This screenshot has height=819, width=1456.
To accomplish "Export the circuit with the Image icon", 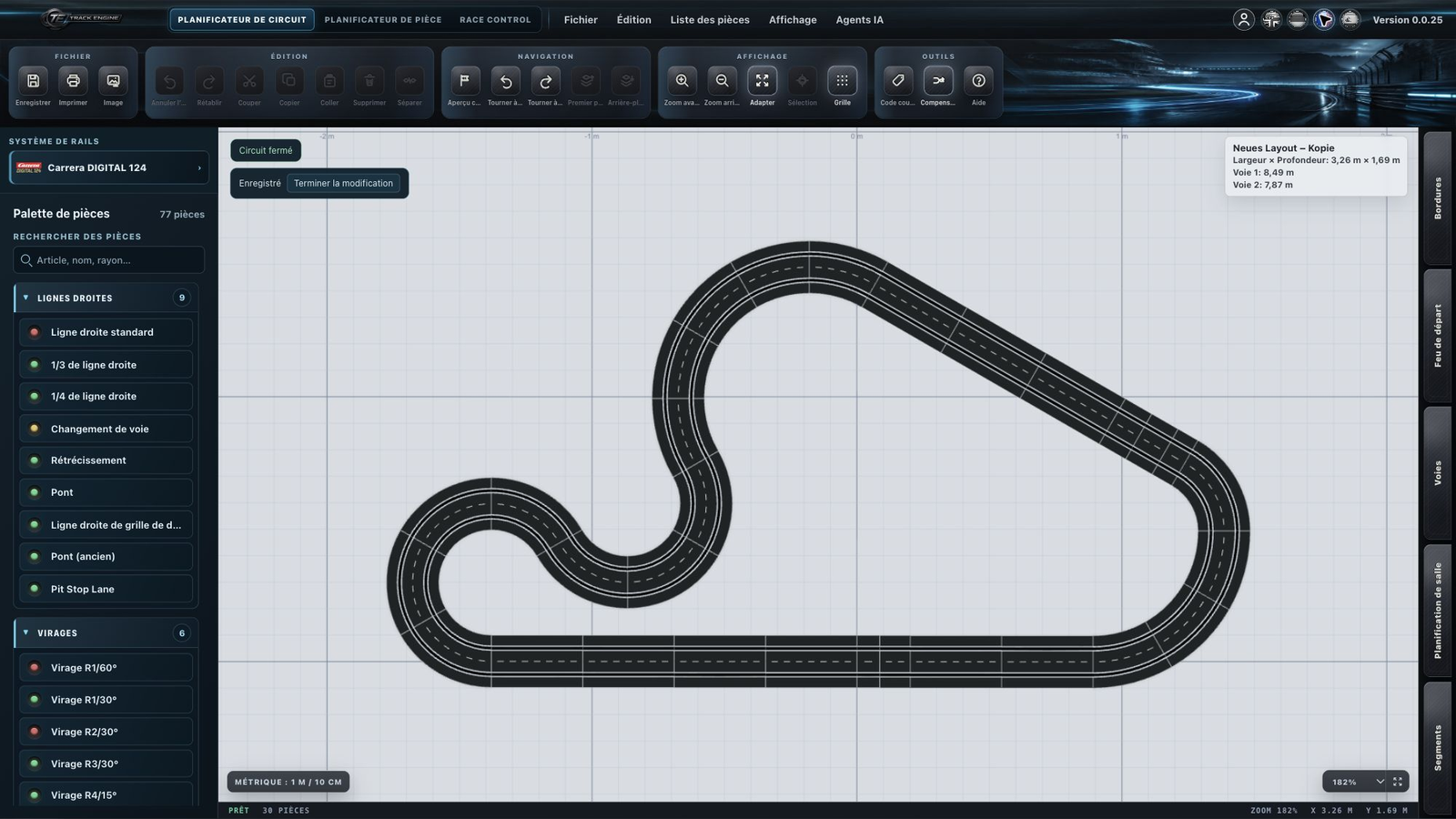I will point(113,81).
